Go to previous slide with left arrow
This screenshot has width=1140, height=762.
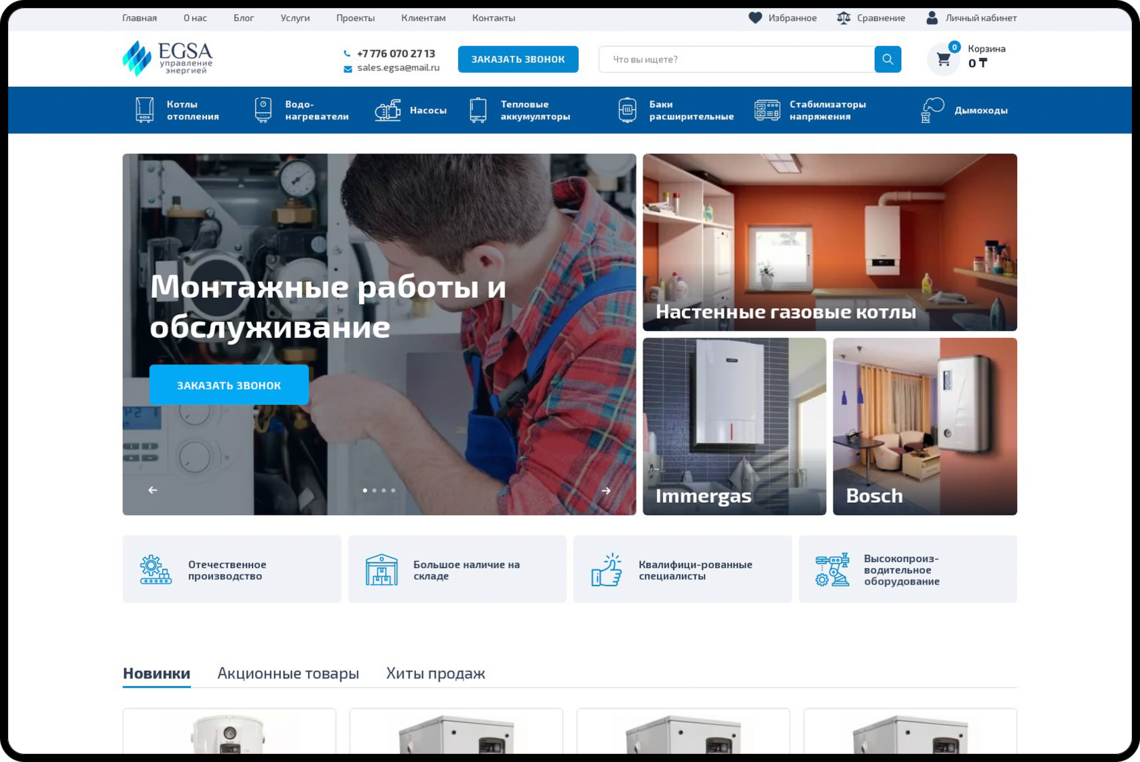pyautogui.click(x=153, y=490)
